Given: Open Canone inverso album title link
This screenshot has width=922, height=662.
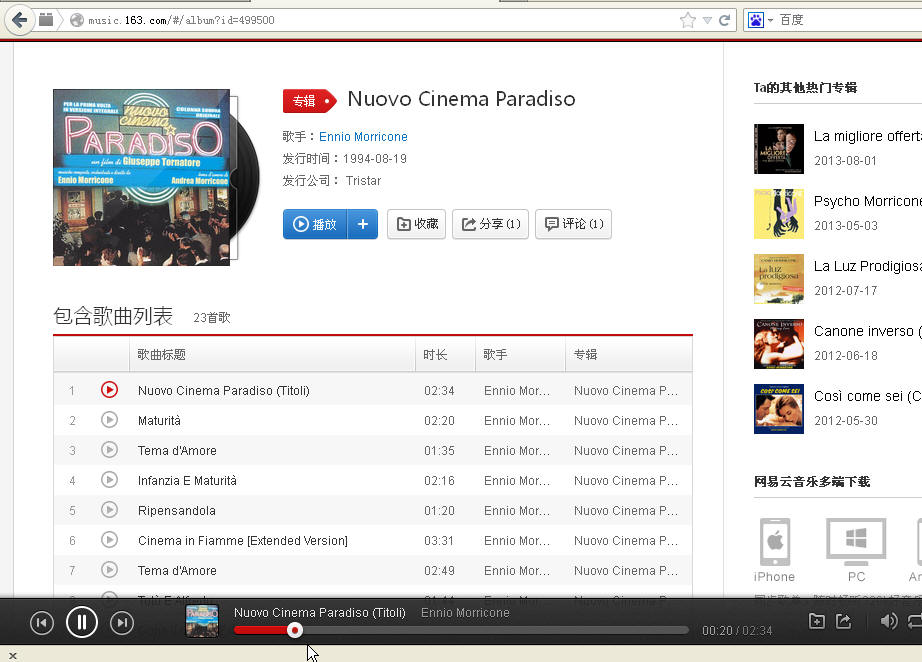Looking at the screenshot, I should 868,332.
